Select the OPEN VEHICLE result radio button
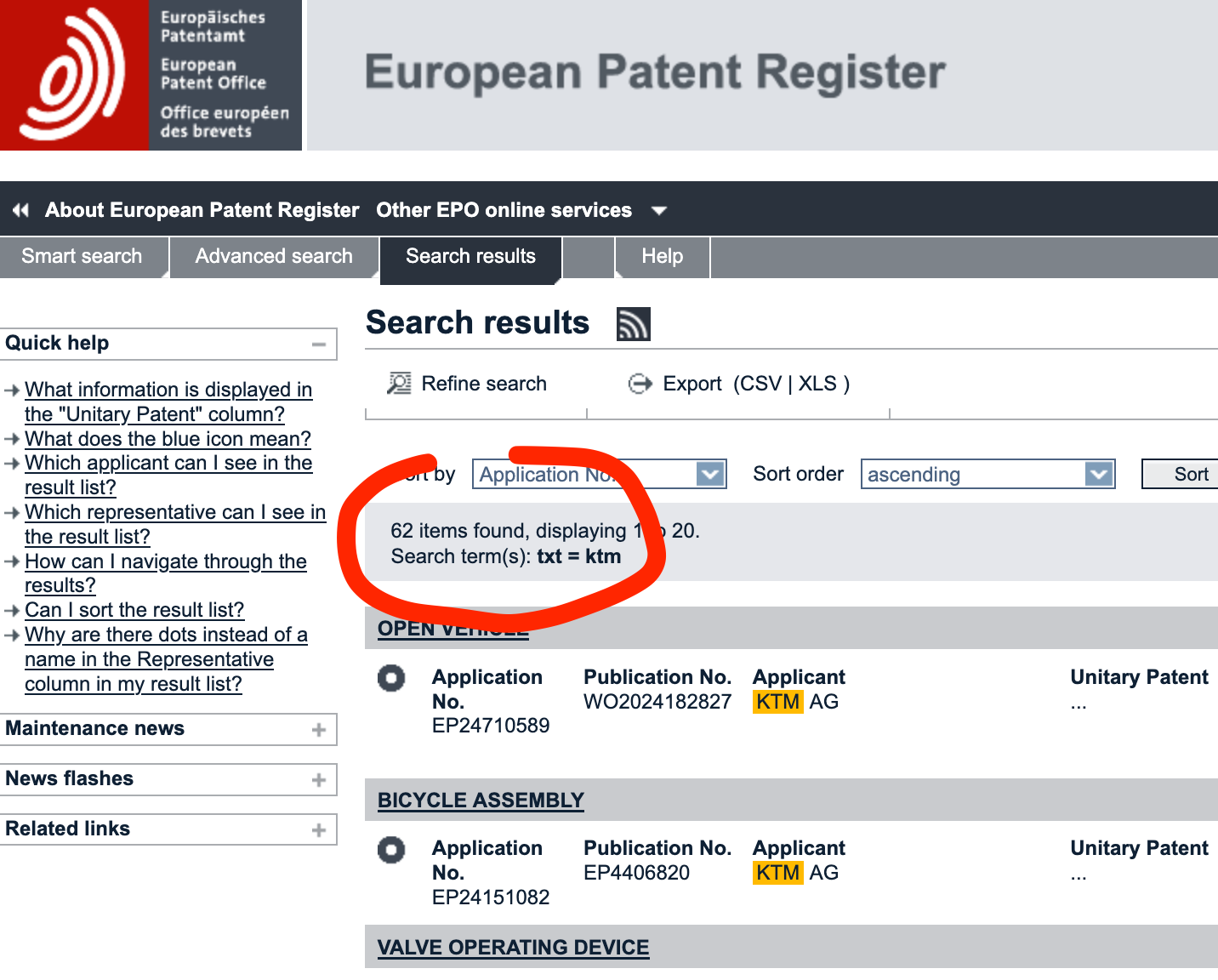The height and width of the screenshot is (980, 1218). (x=391, y=679)
